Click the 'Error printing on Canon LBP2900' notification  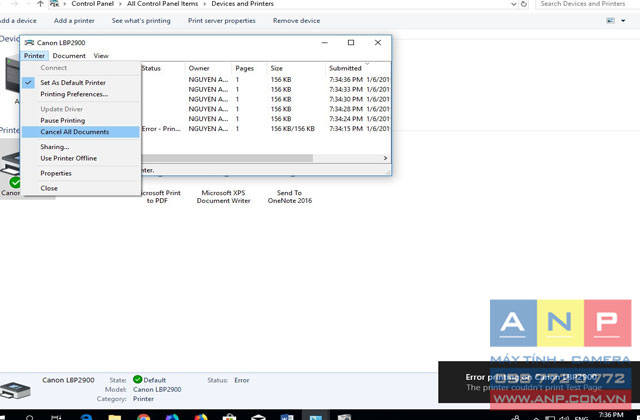click(x=539, y=382)
